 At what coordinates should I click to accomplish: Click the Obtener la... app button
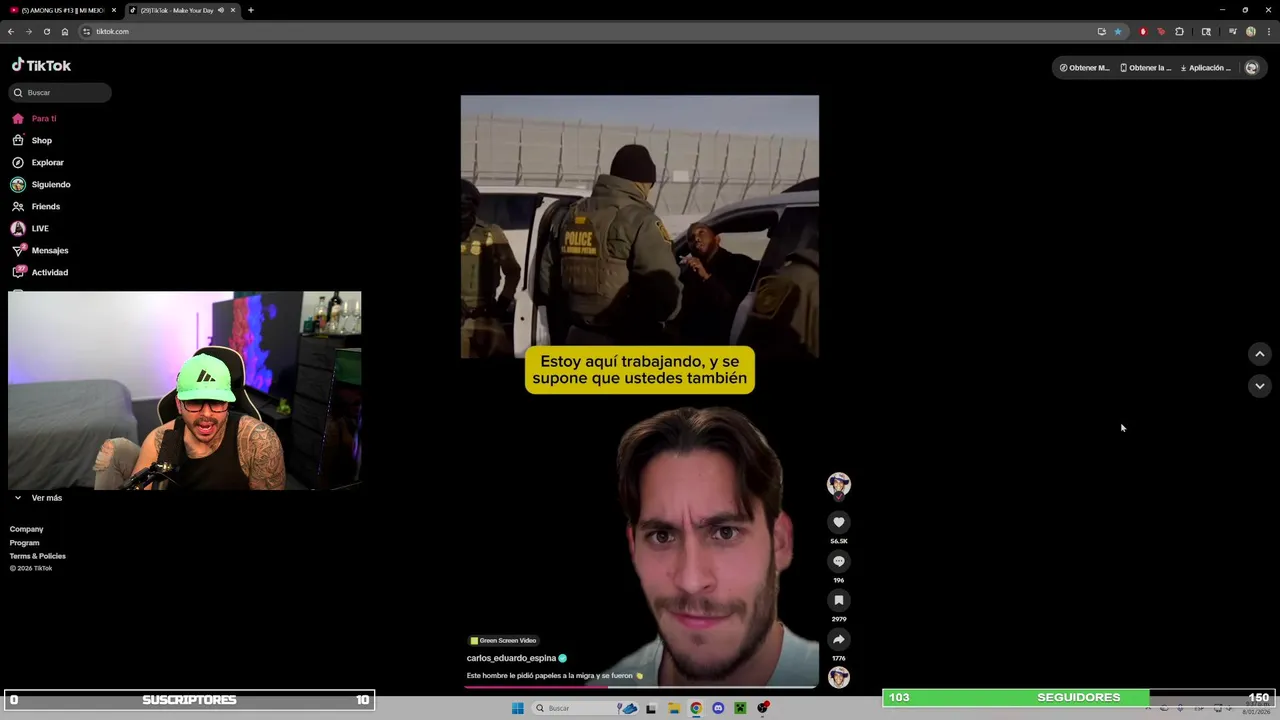pyautogui.click(x=1146, y=68)
